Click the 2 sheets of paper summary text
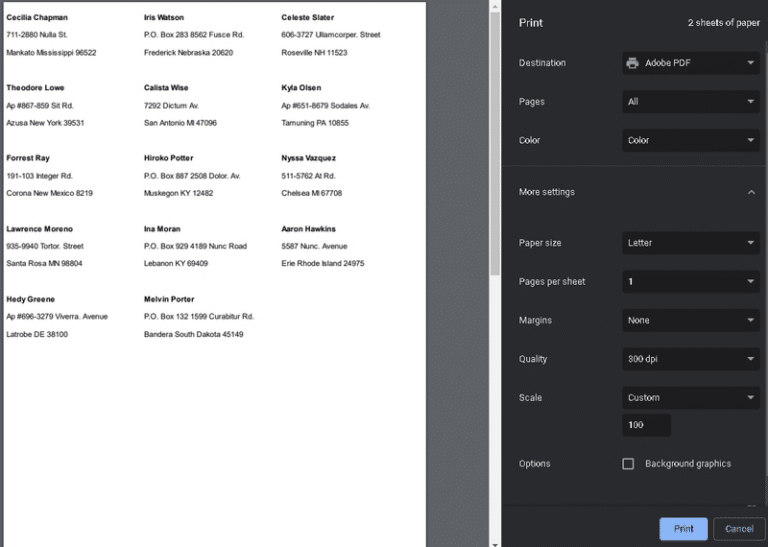The image size is (768, 547). point(723,23)
